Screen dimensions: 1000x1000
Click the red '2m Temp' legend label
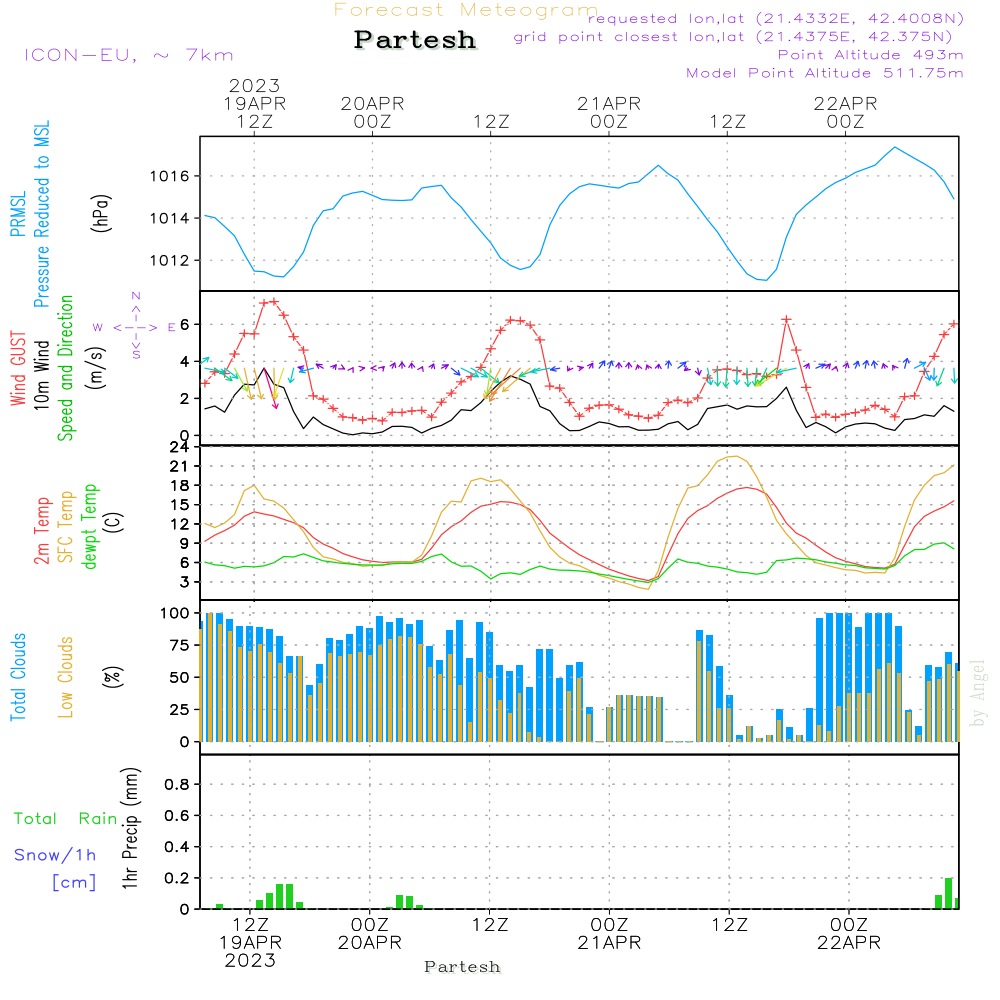click(x=41, y=531)
